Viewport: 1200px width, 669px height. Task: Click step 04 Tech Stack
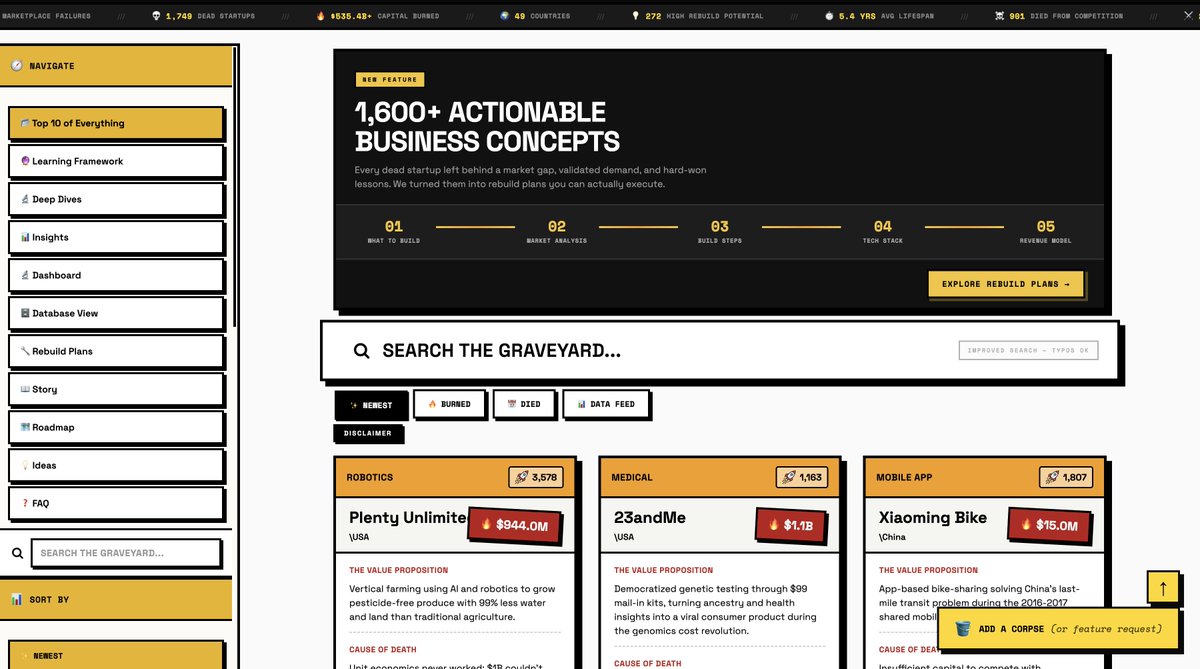[882, 232]
